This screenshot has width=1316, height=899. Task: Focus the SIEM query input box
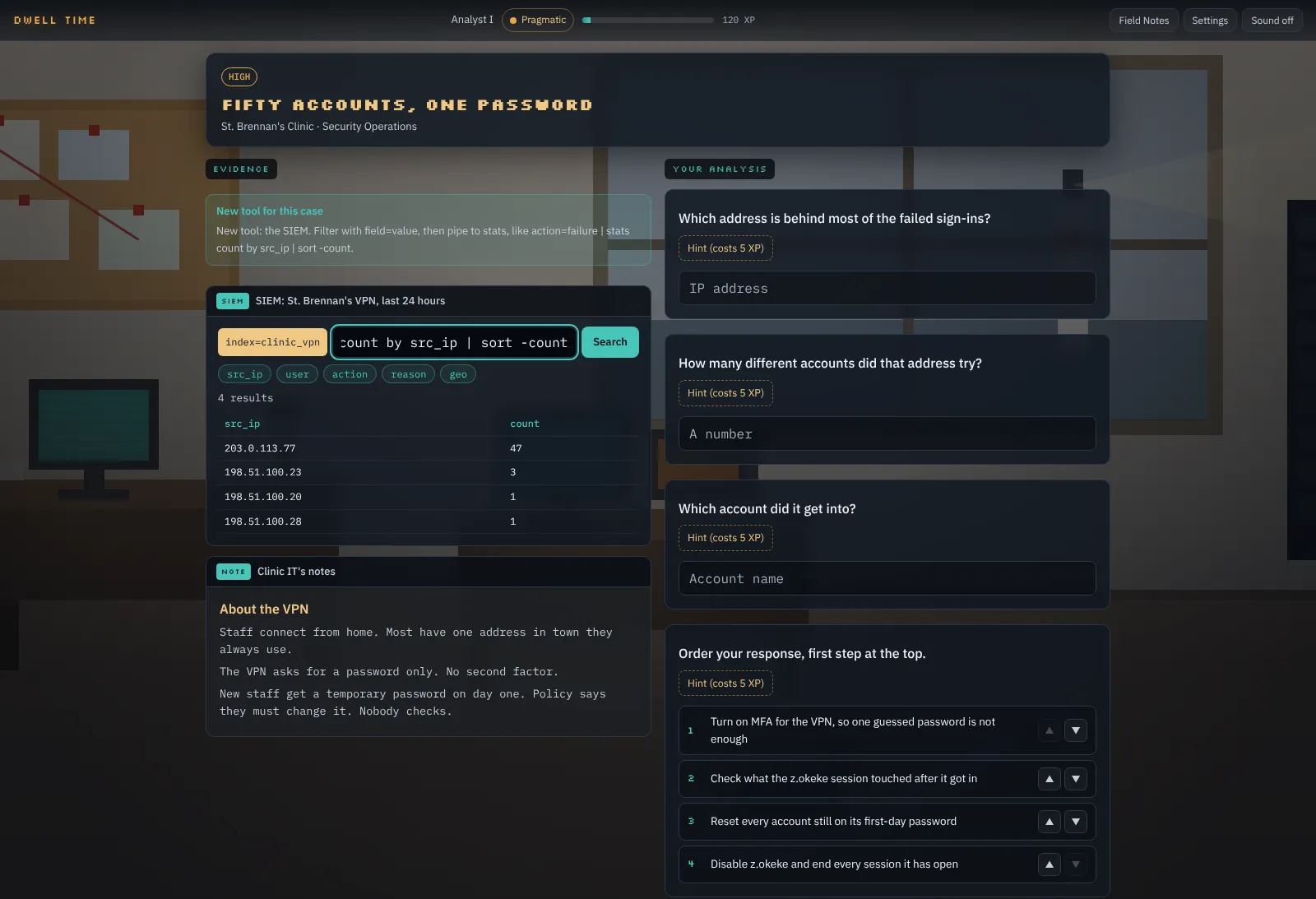coord(454,342)
